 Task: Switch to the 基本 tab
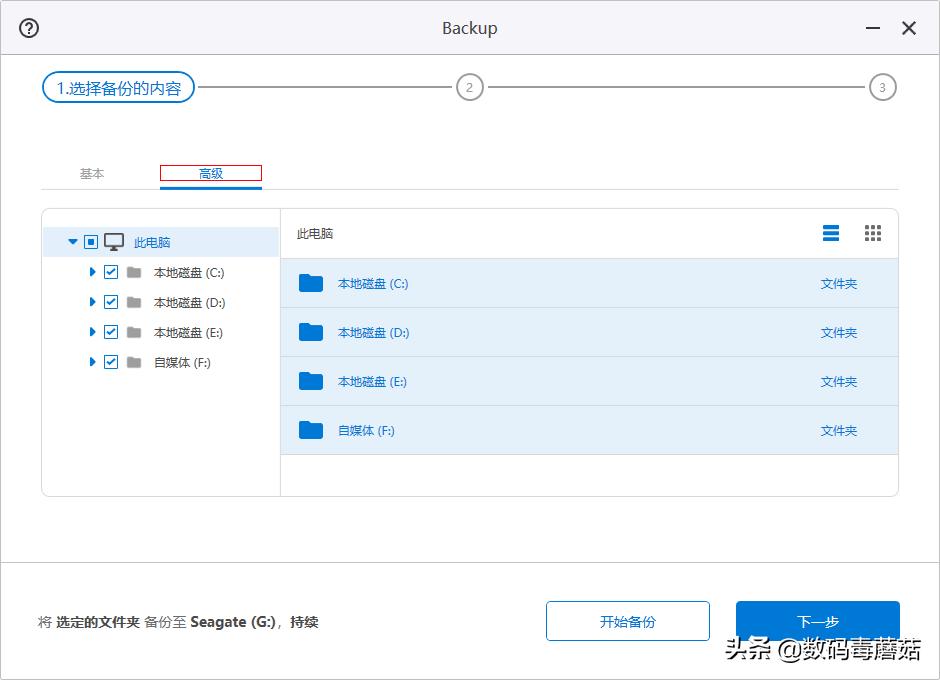[92, 173]
